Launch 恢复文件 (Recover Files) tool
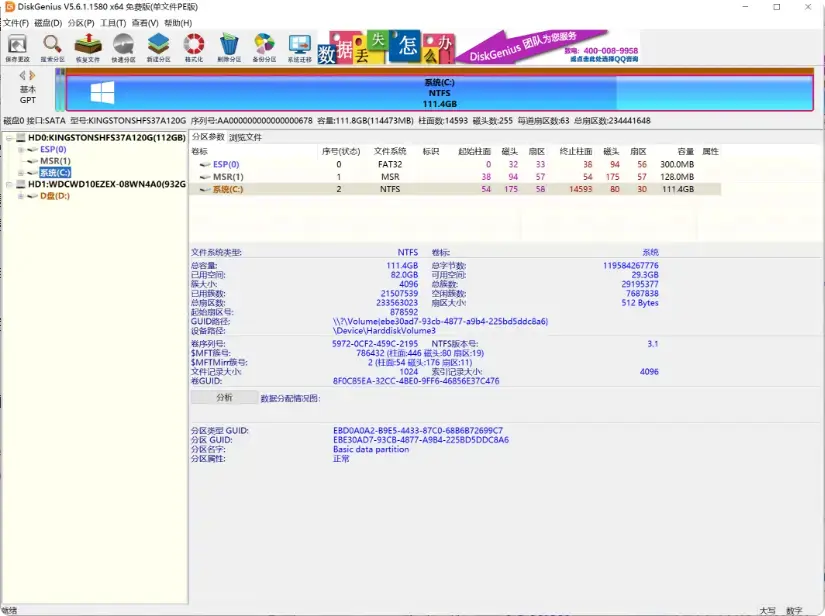825x616 pixels. 88,45
